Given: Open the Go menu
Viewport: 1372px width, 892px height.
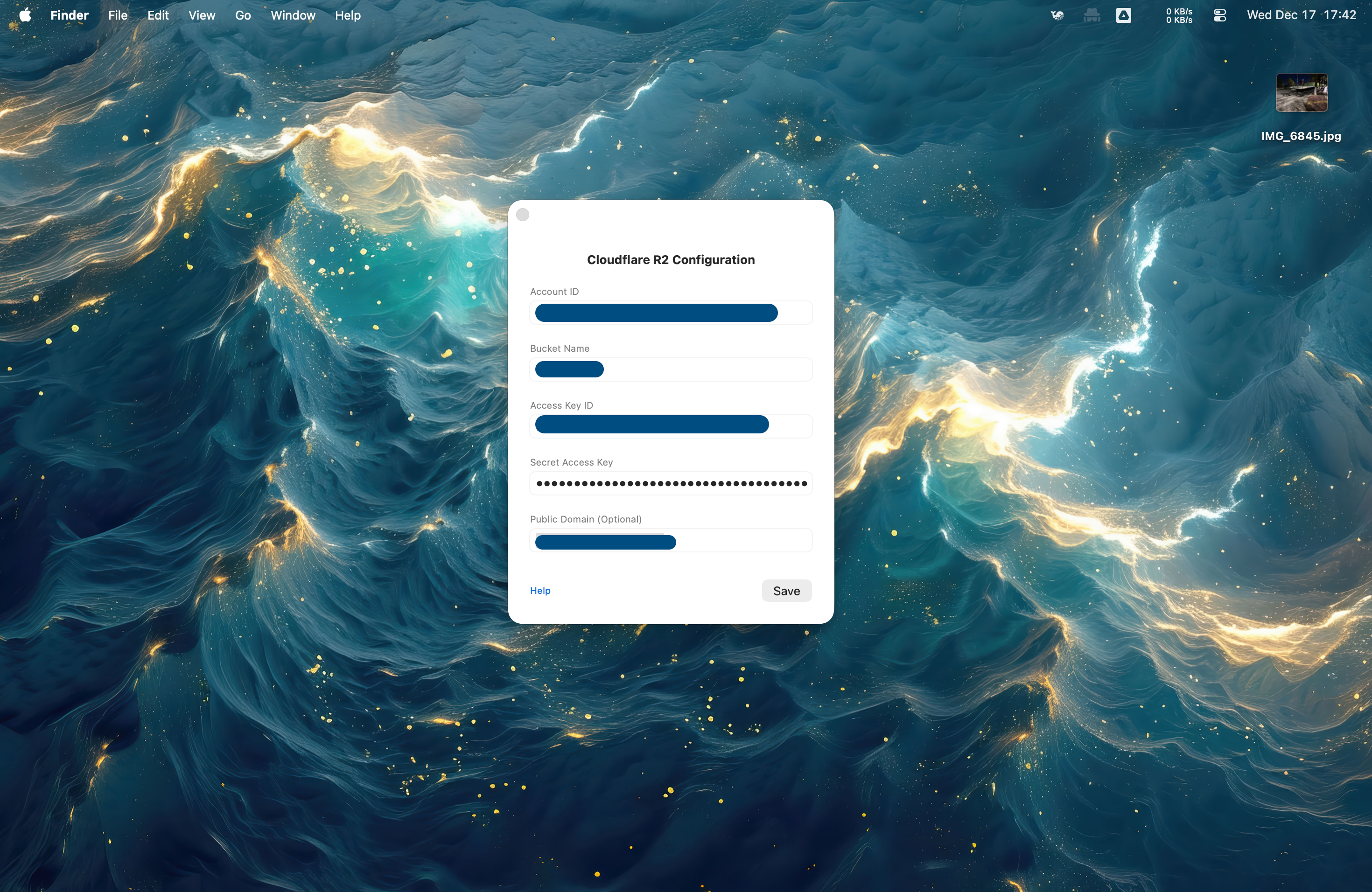Looking at the screenshot, I should coord(243,15).
